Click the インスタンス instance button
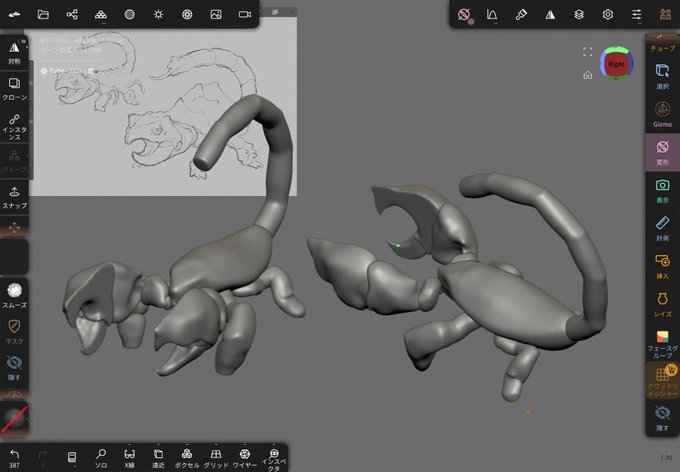The height and width of the screenshot is (472, 680). point(14,126)
